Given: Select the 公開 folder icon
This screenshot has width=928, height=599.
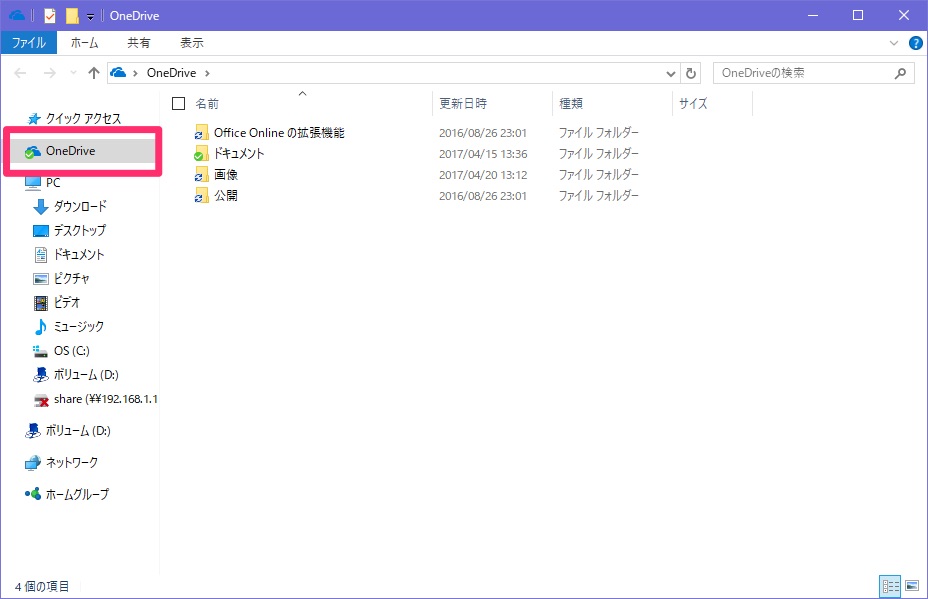Looking at the screenshot, I should (202, 196).
